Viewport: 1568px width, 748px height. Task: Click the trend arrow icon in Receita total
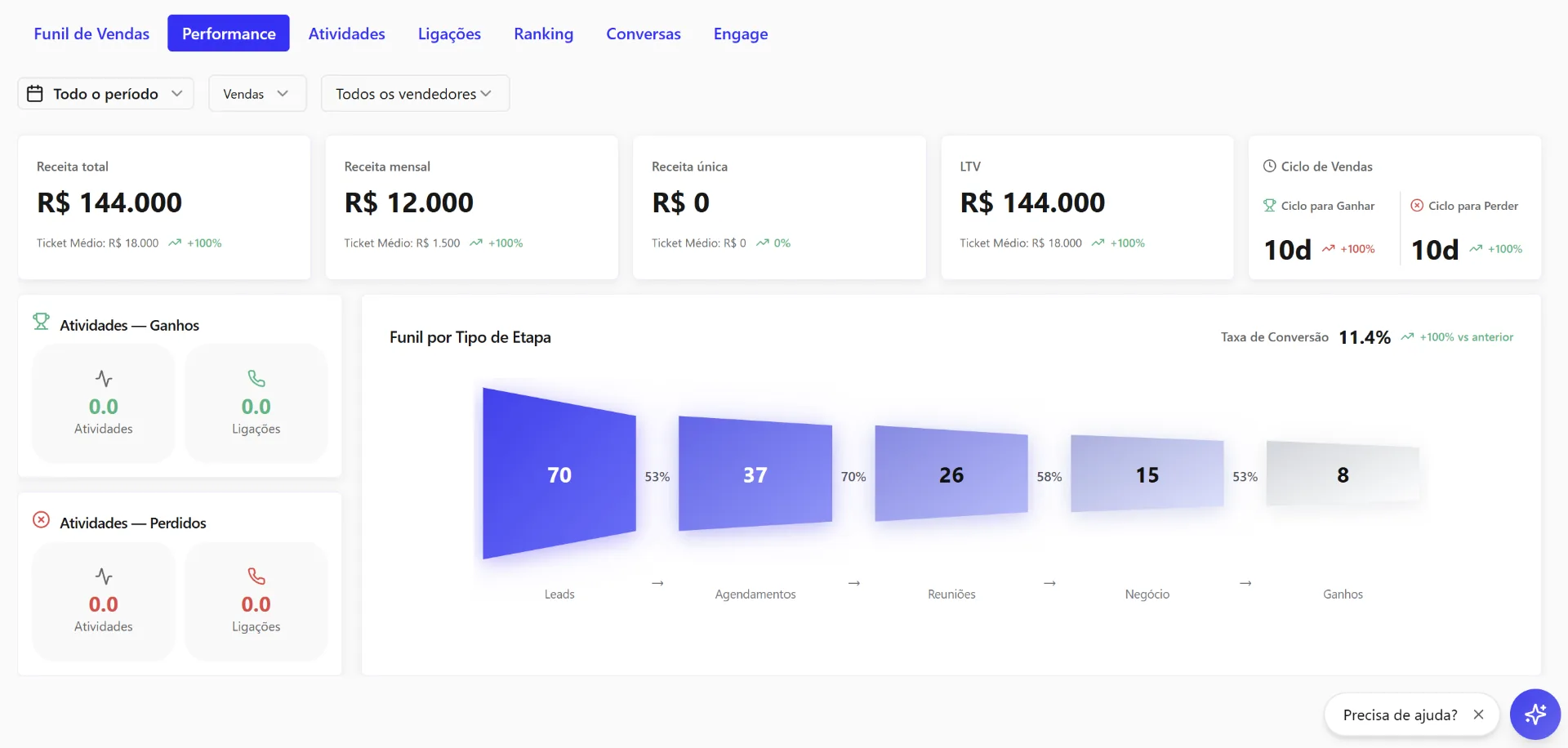click(175, 243)
